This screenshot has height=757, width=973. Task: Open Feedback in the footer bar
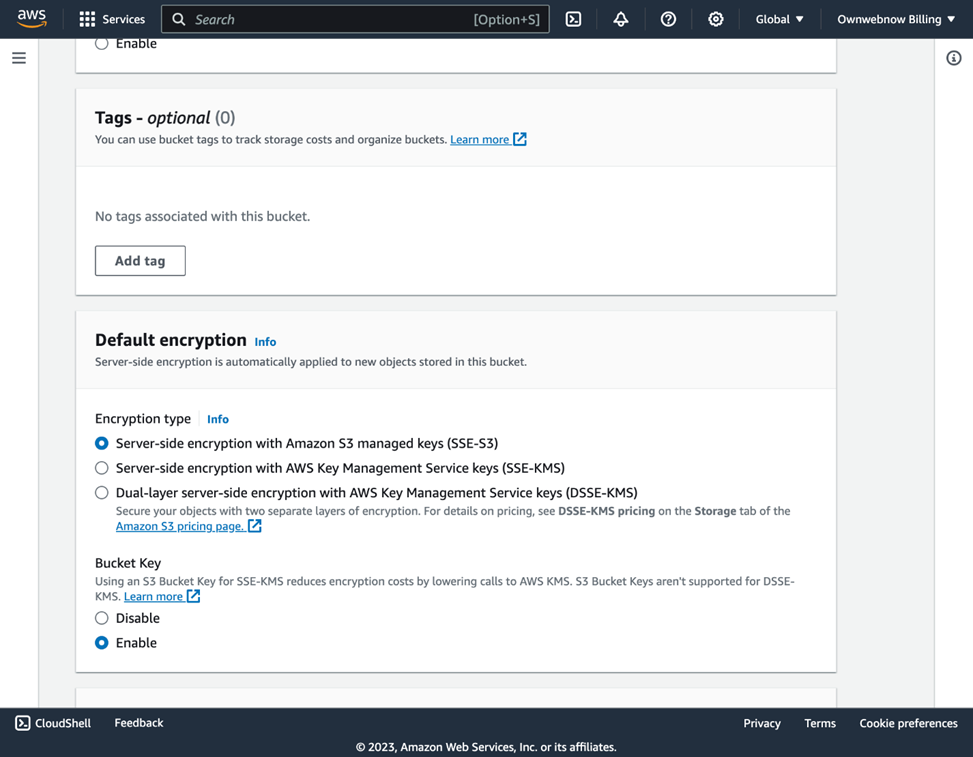pos(138,723)
